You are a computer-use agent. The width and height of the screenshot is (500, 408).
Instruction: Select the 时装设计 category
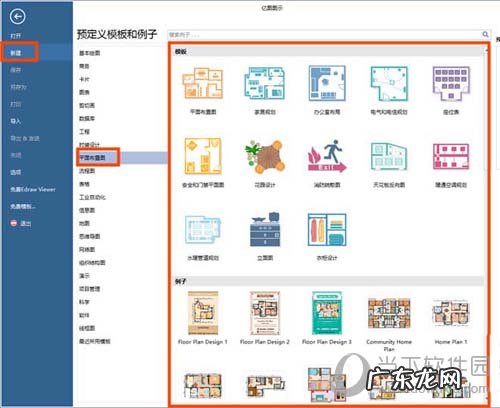tap(90, 145)
